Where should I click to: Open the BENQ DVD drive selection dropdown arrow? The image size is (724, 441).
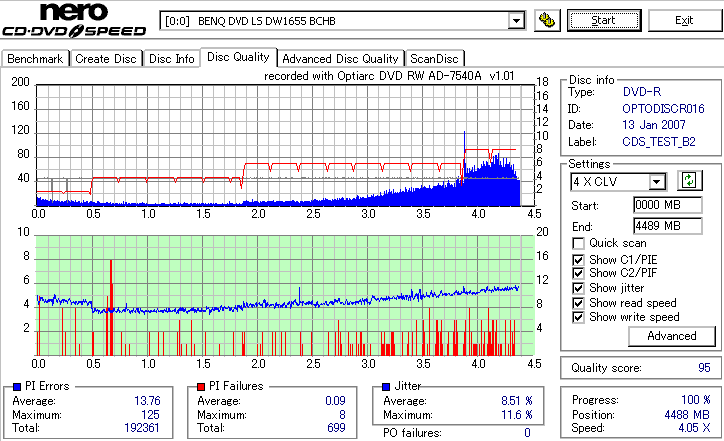[x=516, y=21]
